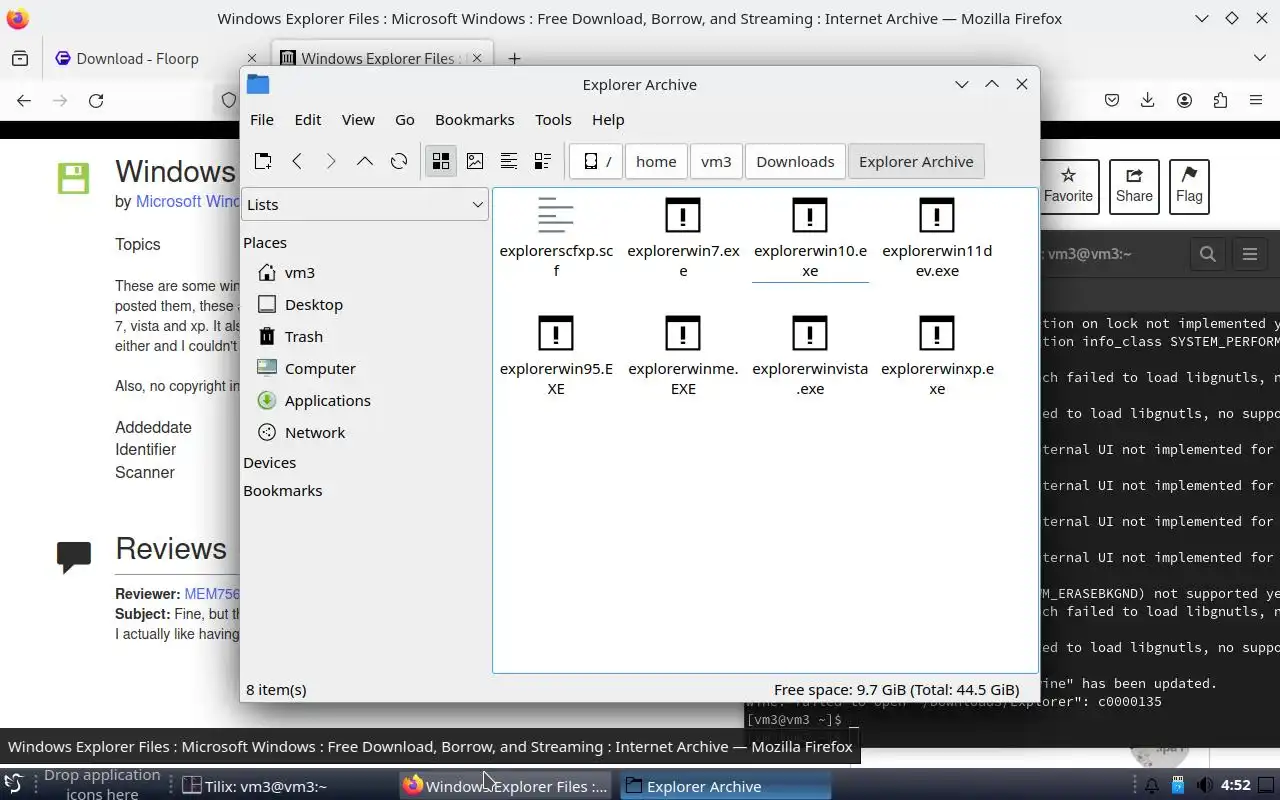Viewport: 1280px width, 800px height.
Task: Open Firefox extensions icon
Action: pyautogui.click(x=1220, y=100)
